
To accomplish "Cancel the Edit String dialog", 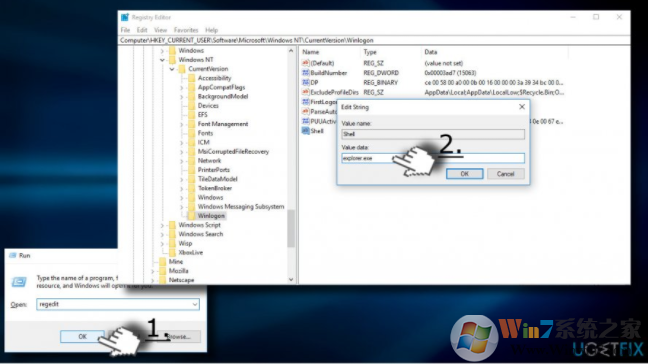I will 505,174.
